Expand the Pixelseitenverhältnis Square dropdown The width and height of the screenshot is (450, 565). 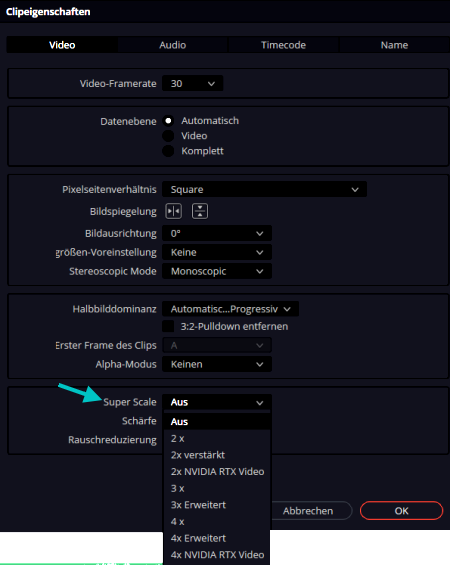coord(264,190)
